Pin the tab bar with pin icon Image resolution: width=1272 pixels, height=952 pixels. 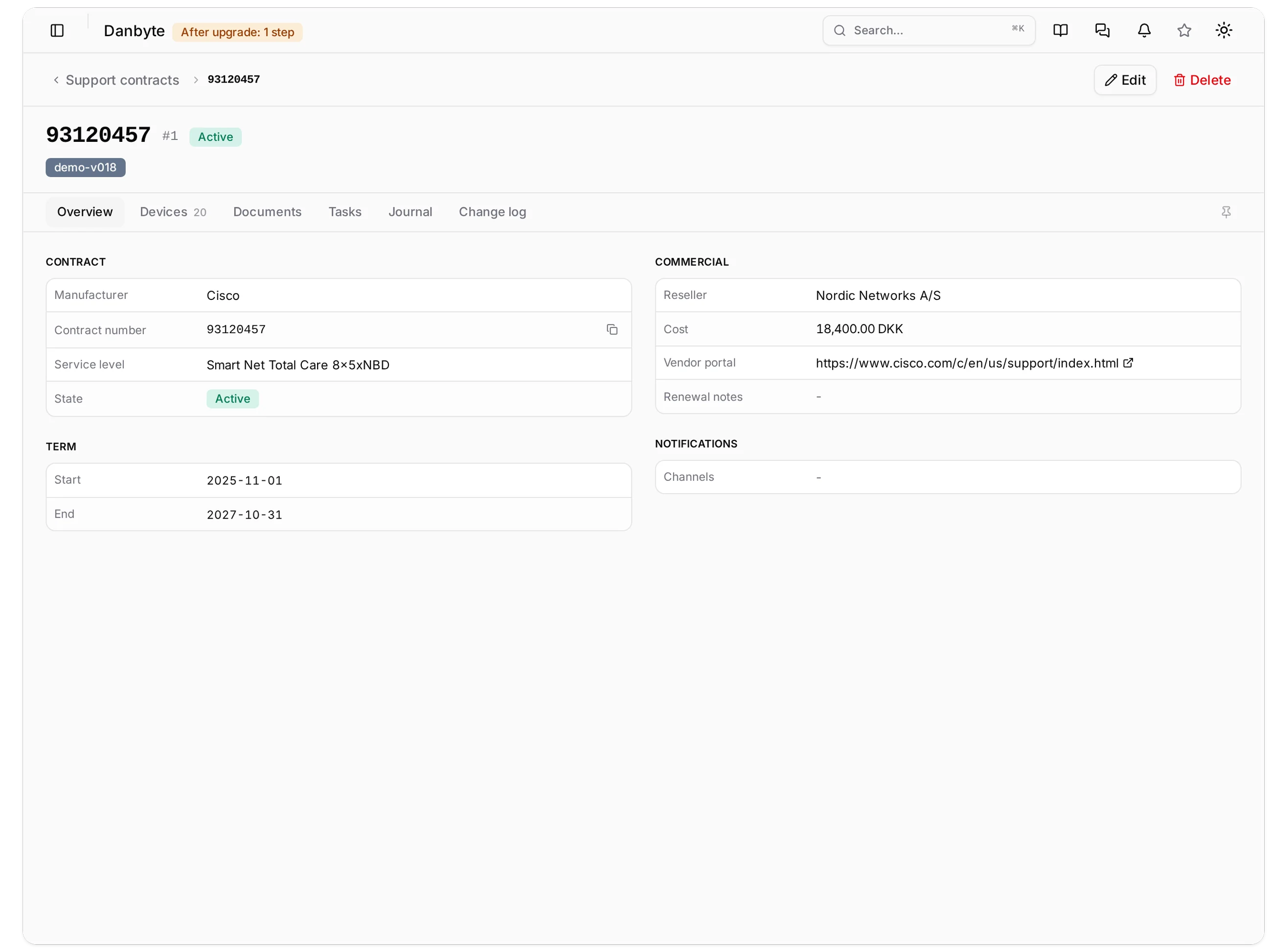tap(1226, 212)
